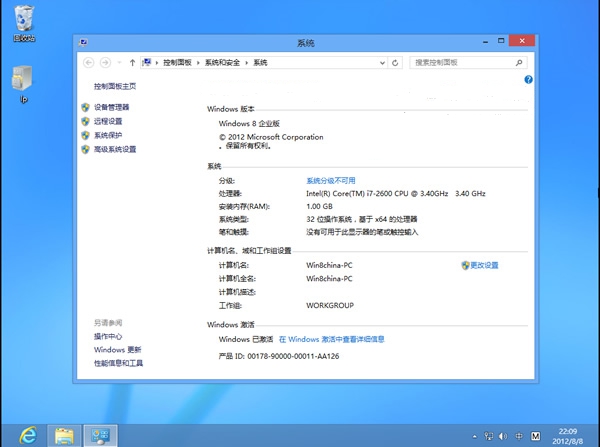The image size is (600, 447).
Task: Select 系统和安全 in the breadcrumb path
Action: 224,62
